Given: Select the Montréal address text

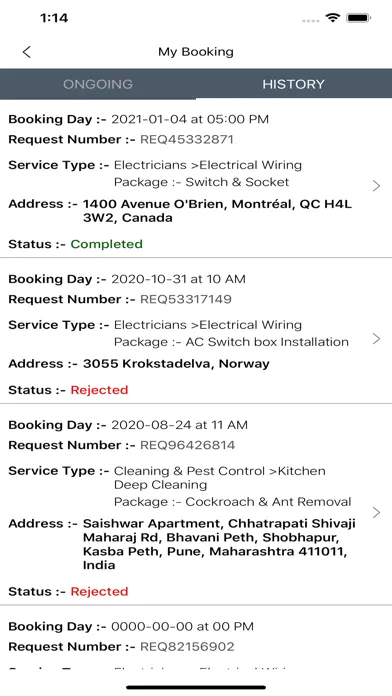Looking at the screenshot, I should tap(218, 211).
